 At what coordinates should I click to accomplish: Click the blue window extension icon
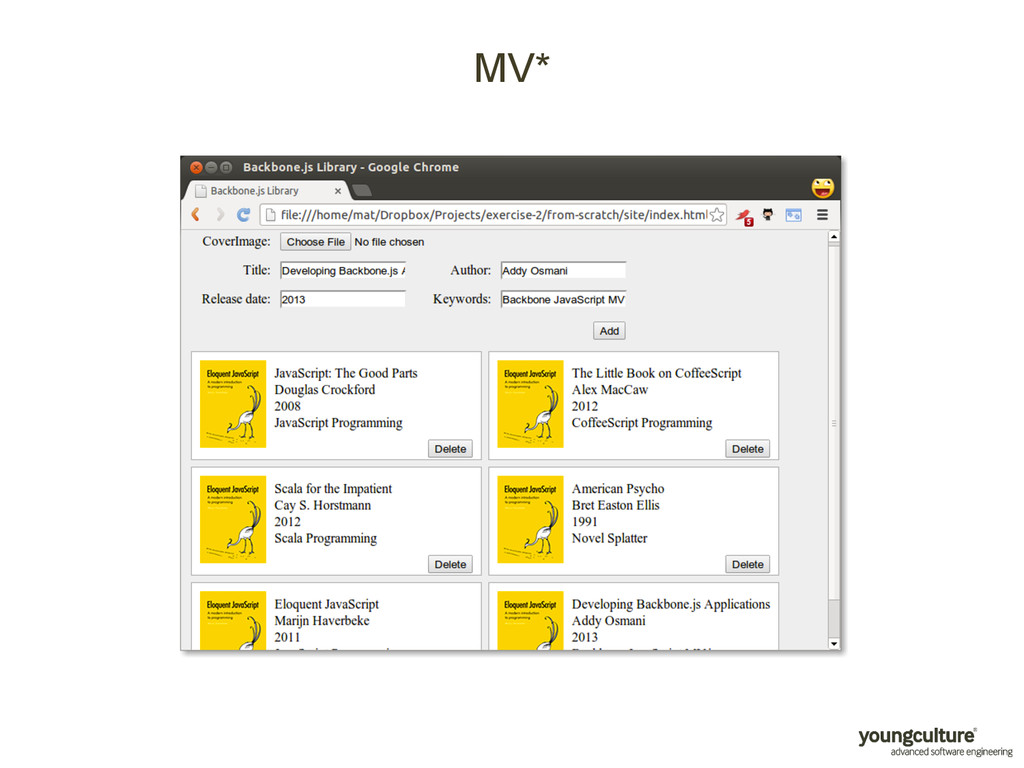(x=793, y=215)
